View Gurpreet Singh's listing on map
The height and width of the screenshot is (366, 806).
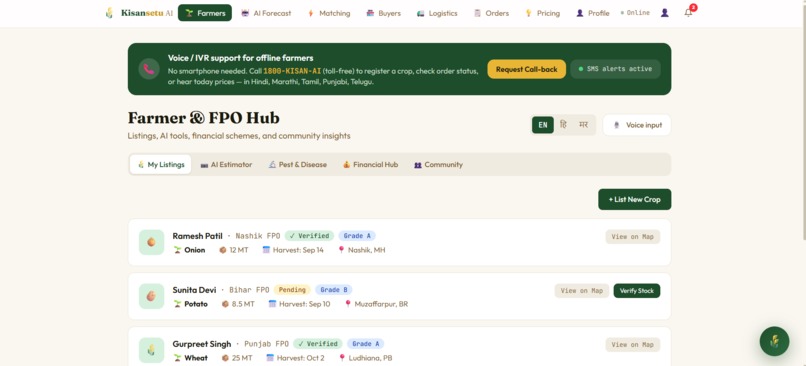tap(633, 344)
